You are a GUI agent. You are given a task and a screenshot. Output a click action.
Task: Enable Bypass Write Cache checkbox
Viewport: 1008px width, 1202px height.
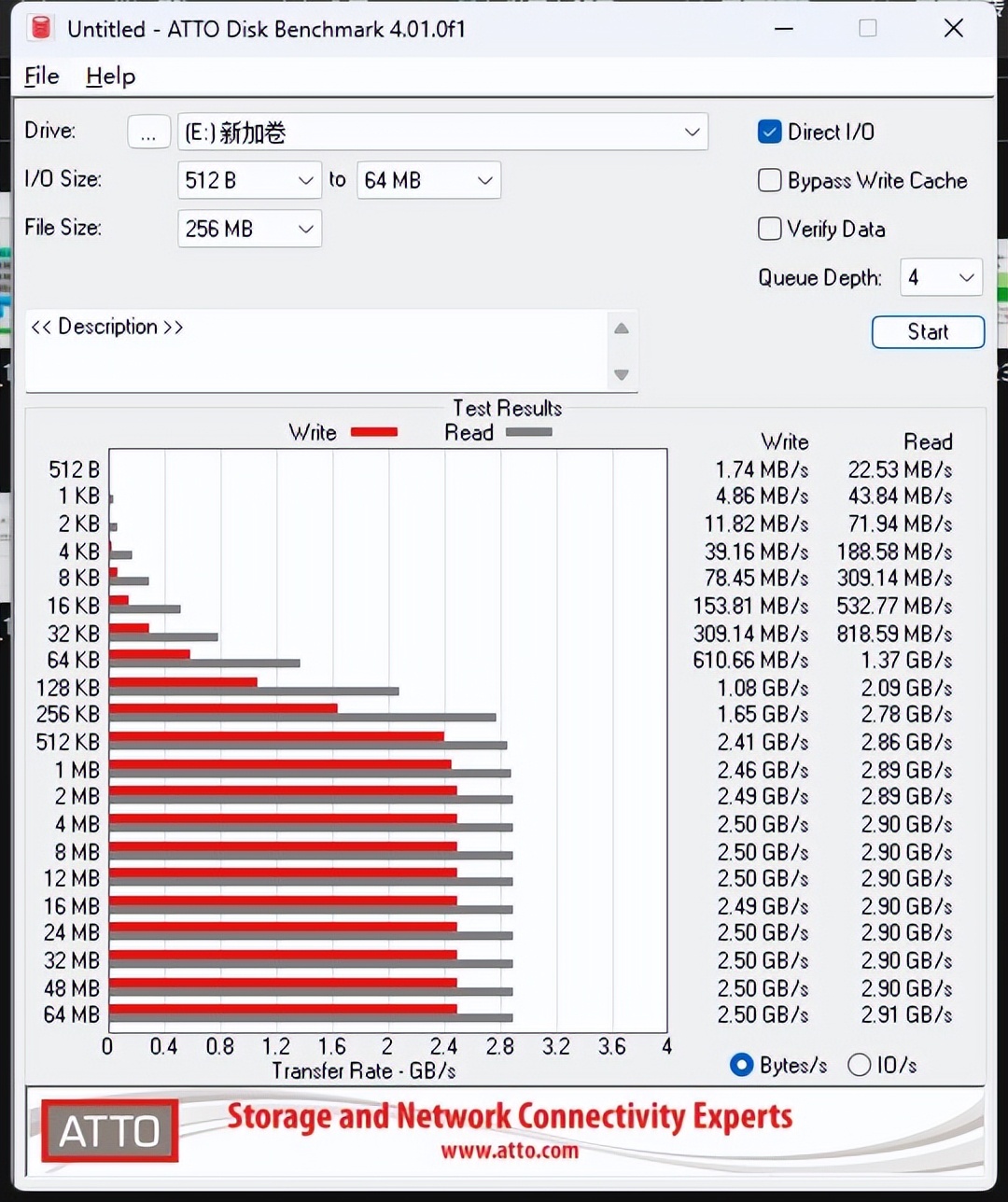click(769, 180)
